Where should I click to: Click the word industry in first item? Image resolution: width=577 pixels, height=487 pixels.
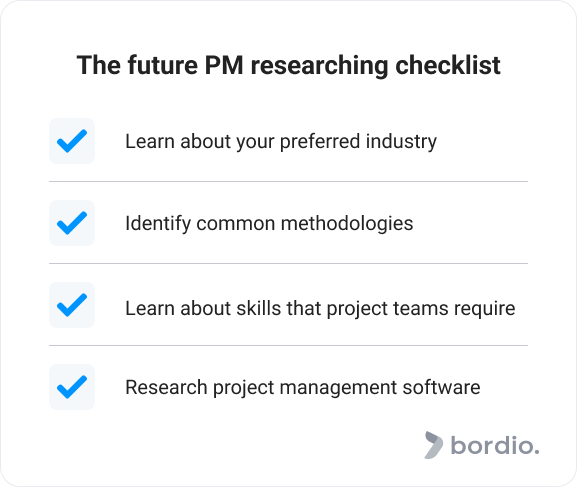[401, 142]
